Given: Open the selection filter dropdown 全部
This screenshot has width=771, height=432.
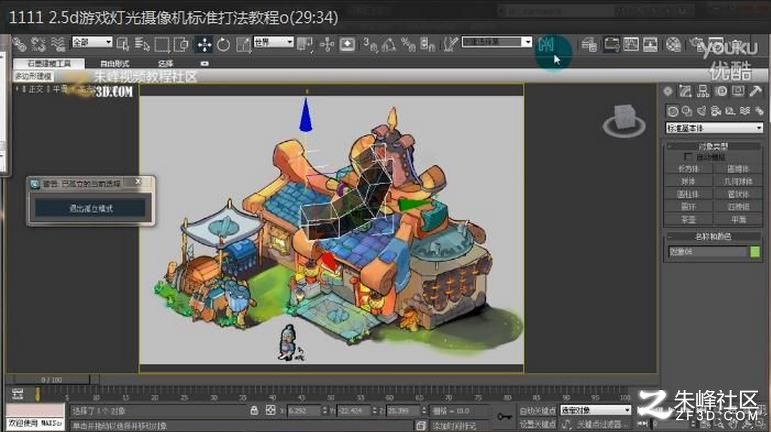Looking at the screenshot, I should tap(92, 42).
